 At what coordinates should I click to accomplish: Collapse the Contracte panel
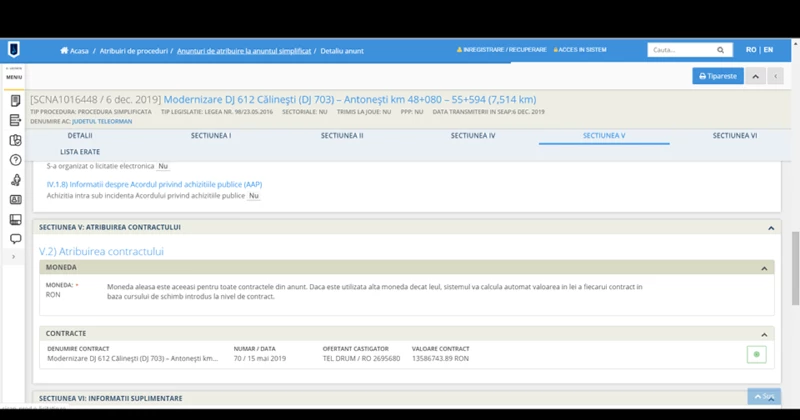click(x=765, y=334)
